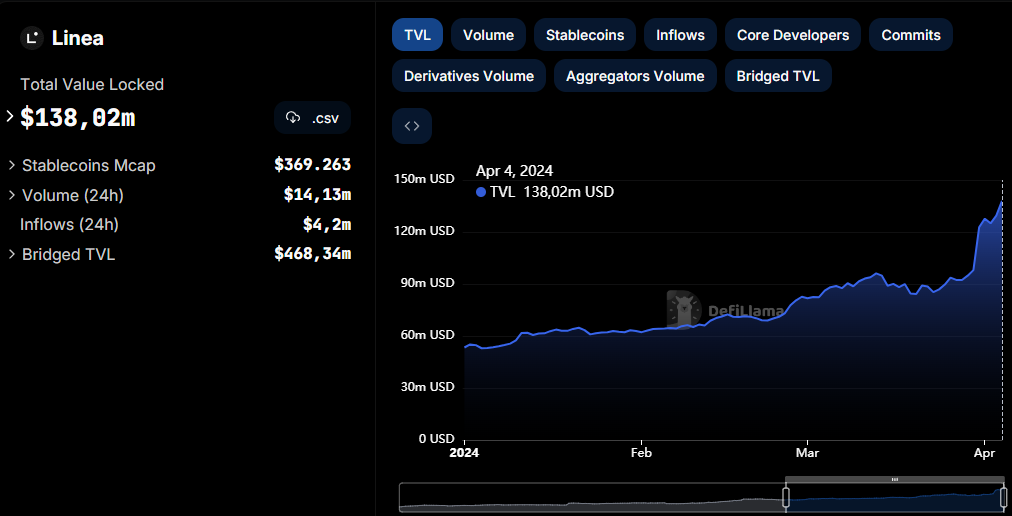
Task: Switch to the Volume chart tab
Action: 489,35
